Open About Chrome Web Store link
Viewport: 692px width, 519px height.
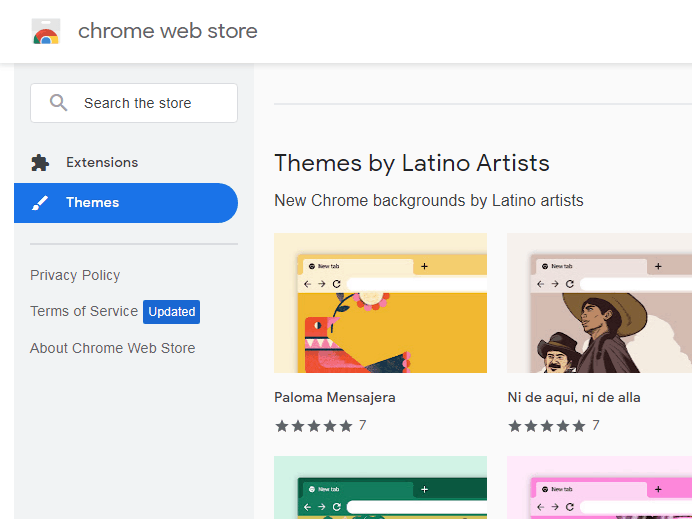(113, 348)
